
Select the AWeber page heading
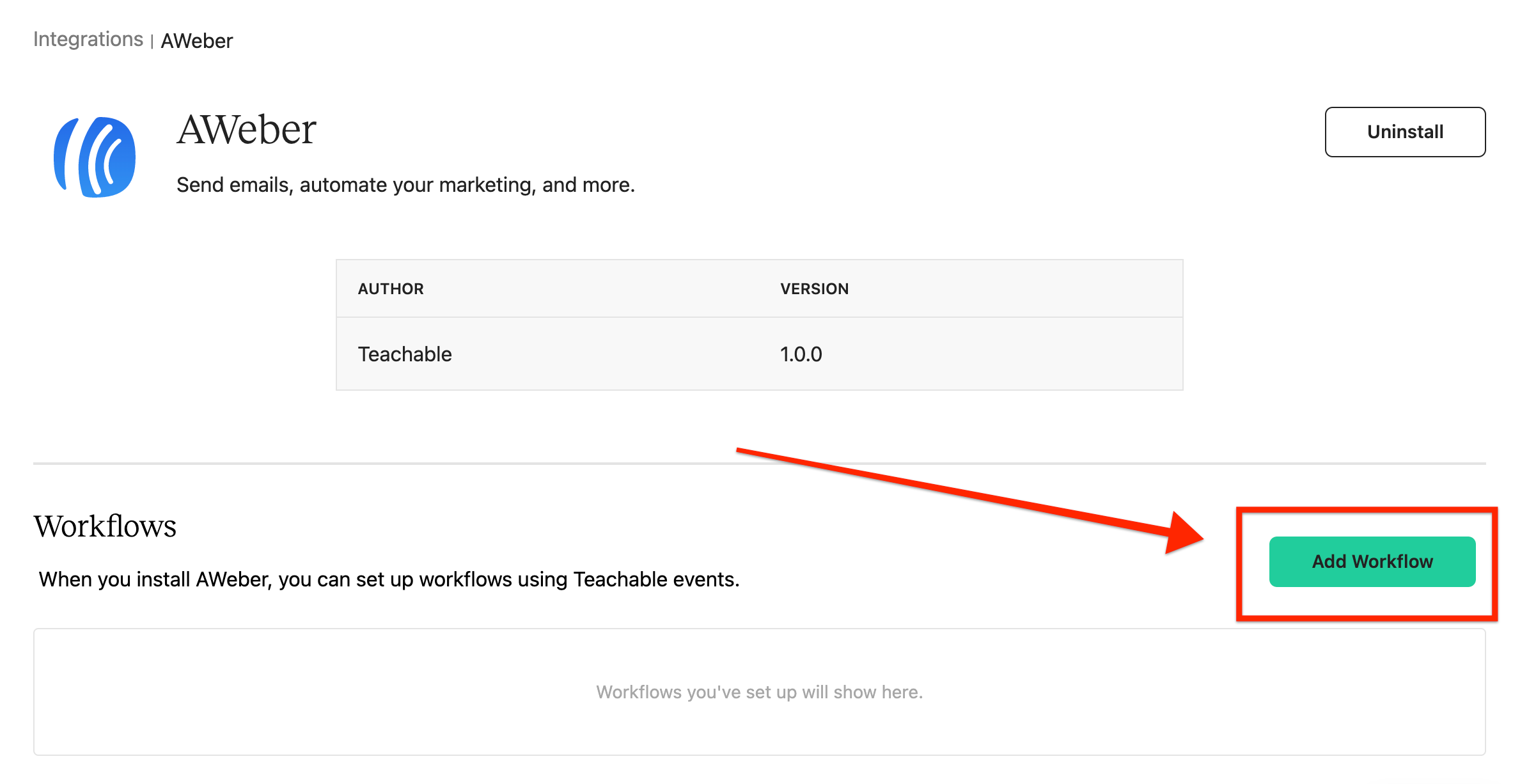(x=246, y=130)
